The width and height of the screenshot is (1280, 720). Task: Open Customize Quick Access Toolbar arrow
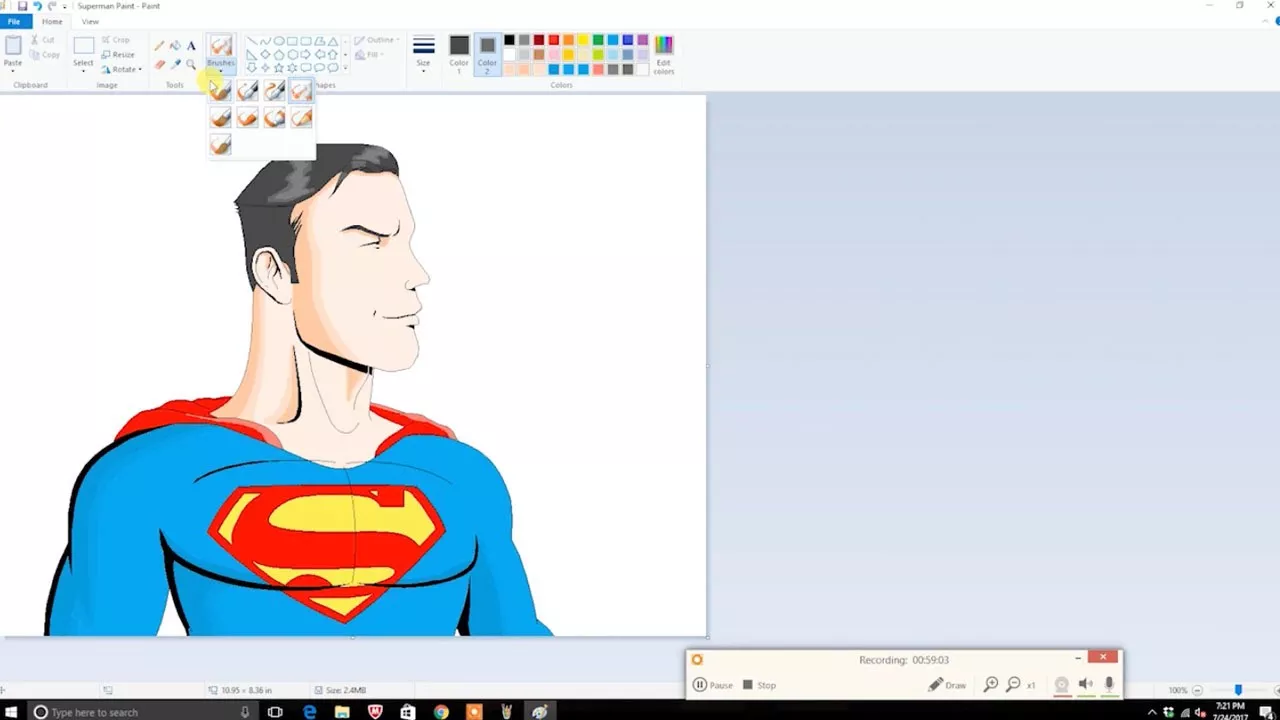(67, 6)
